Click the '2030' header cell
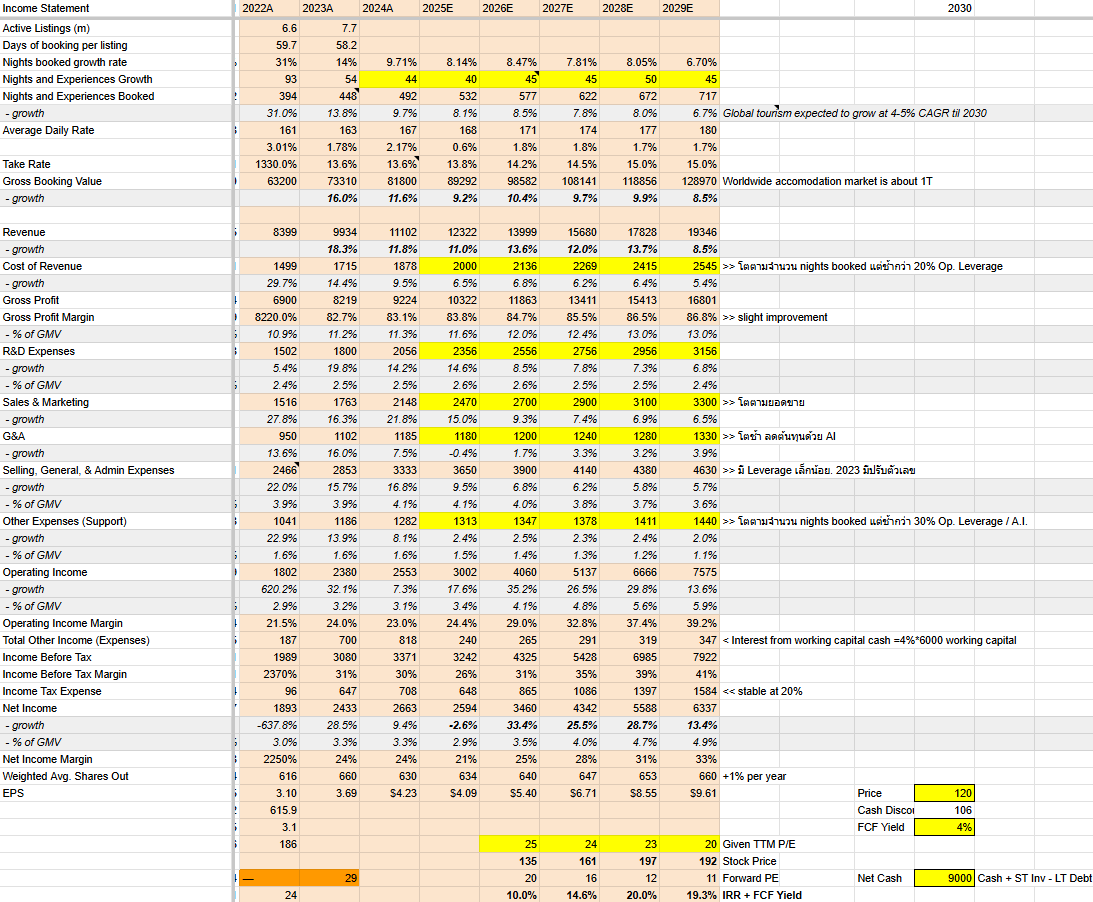This screenshot has height=902, width=1093. tap(944, 8)
